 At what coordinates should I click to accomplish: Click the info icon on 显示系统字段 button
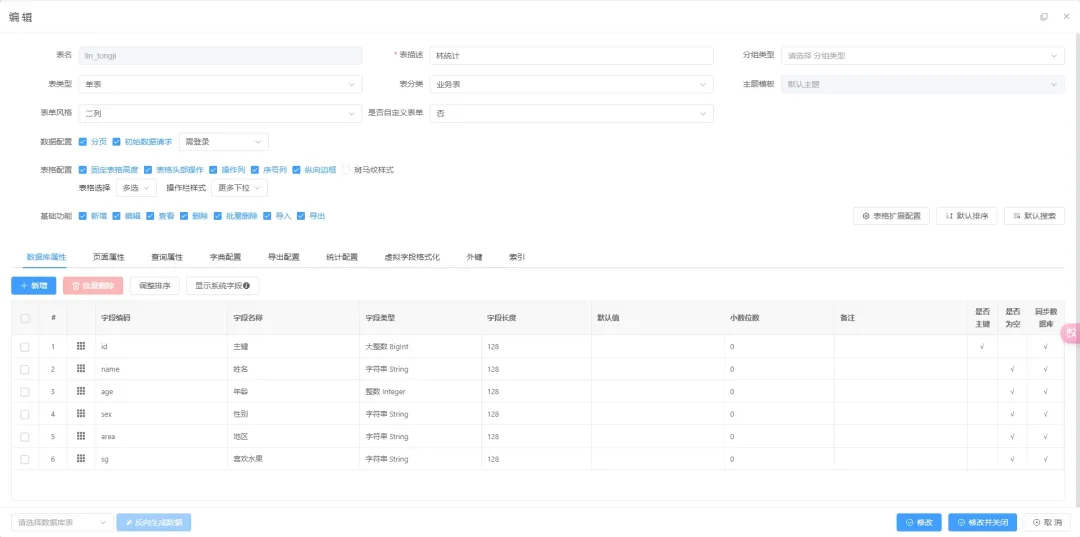pos(247,286)
